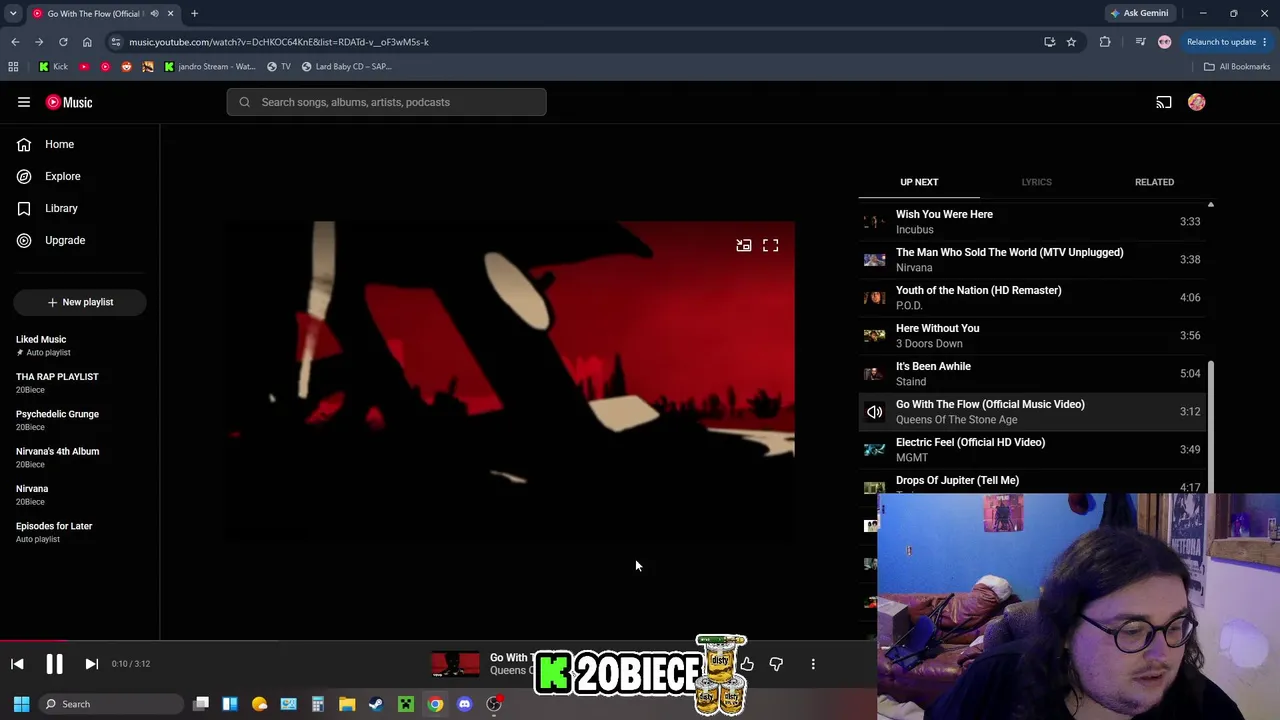The image size is (1280, 720).
Task: Click the MGMT Electric Feel thumbnail
Action: click(875, 449)
